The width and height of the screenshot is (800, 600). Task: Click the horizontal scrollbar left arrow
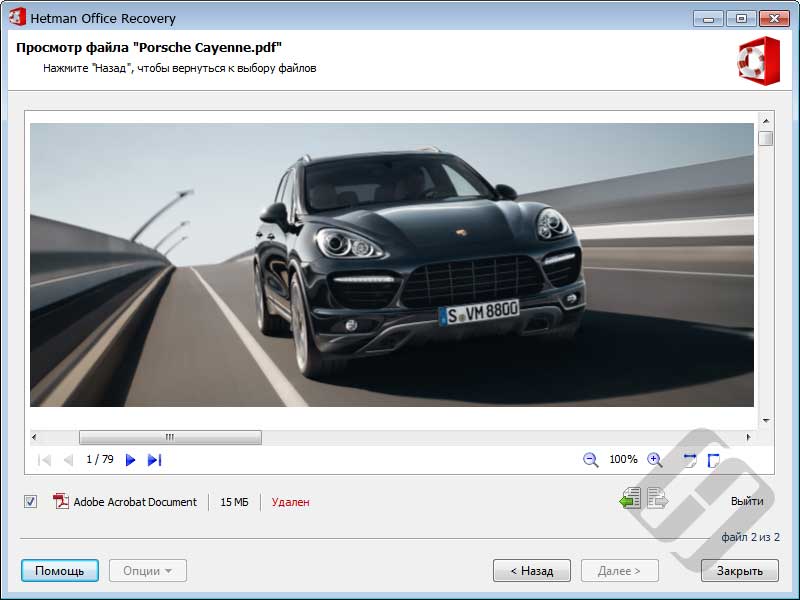(x=34, y=437)
